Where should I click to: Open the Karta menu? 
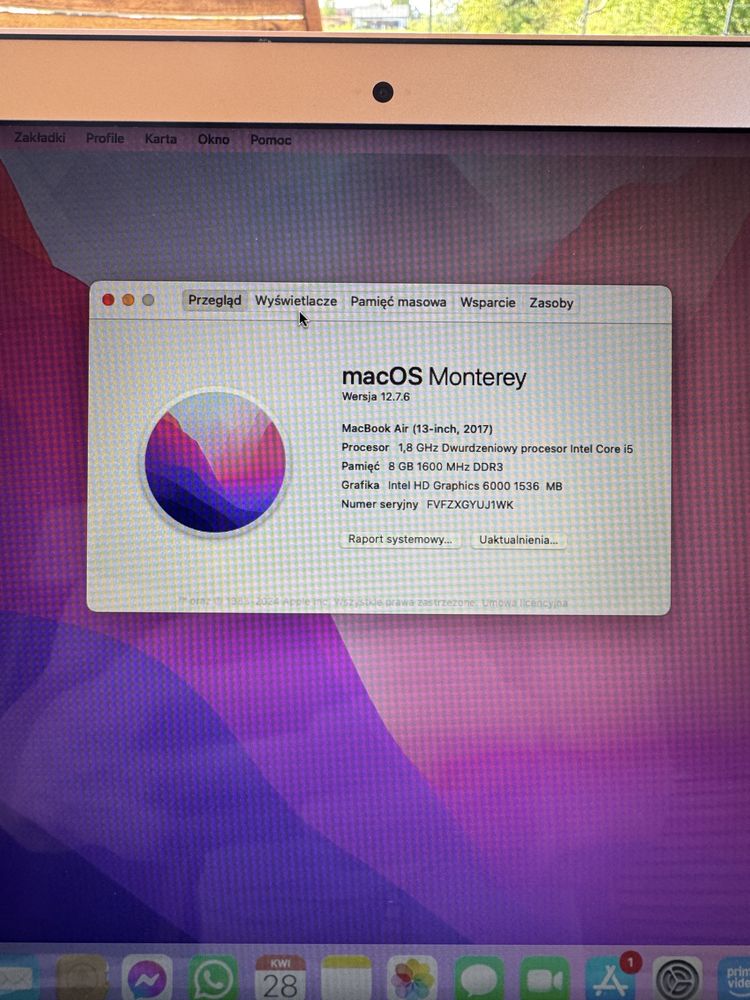pos(160,138)
